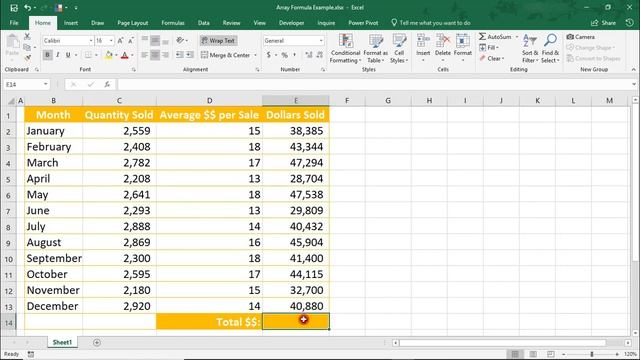Open the font size dropdown
The height and width of the screenshot is (360, 640).
point(111,40)
